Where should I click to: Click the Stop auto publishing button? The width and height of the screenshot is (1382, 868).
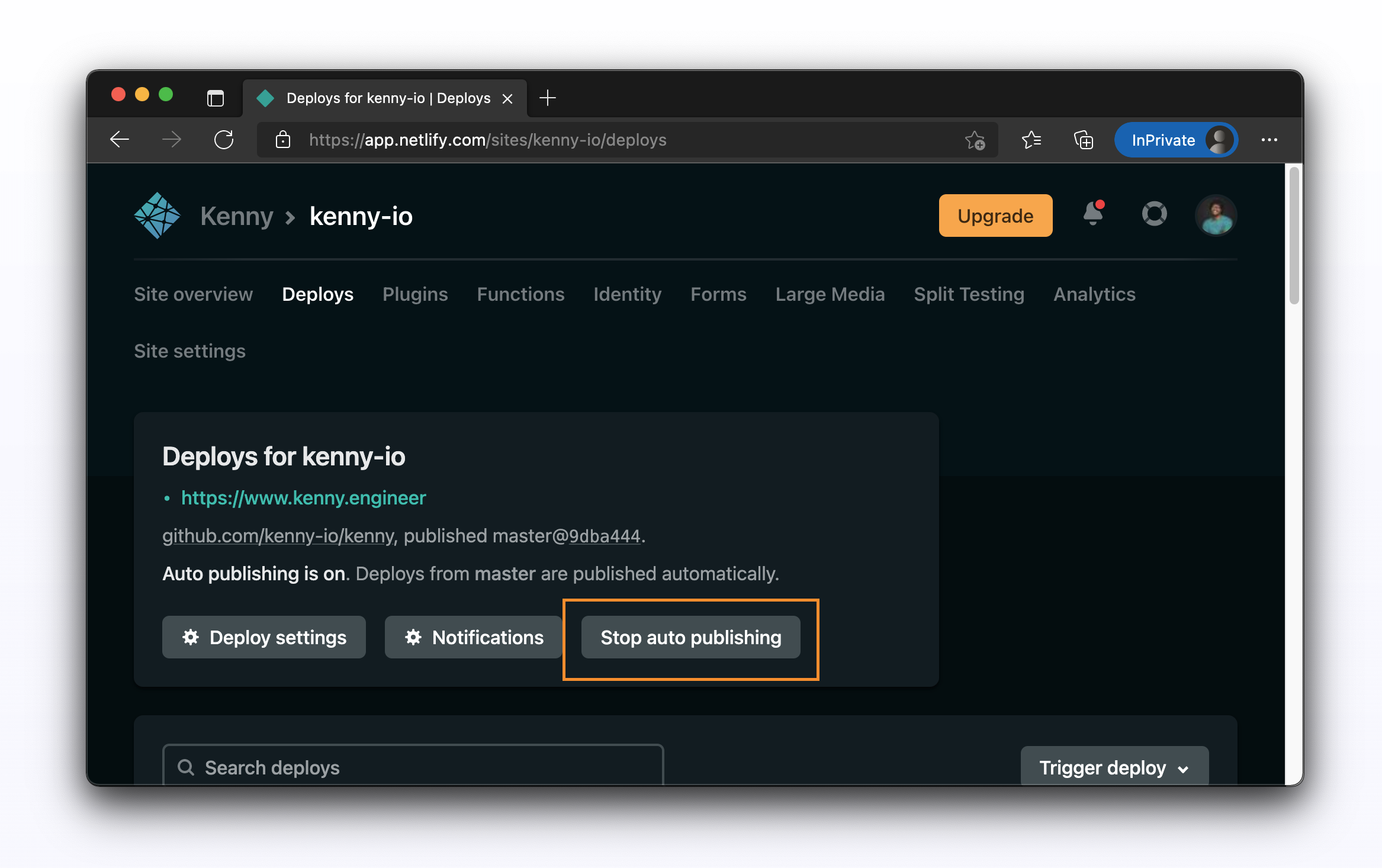pos(692,637)
